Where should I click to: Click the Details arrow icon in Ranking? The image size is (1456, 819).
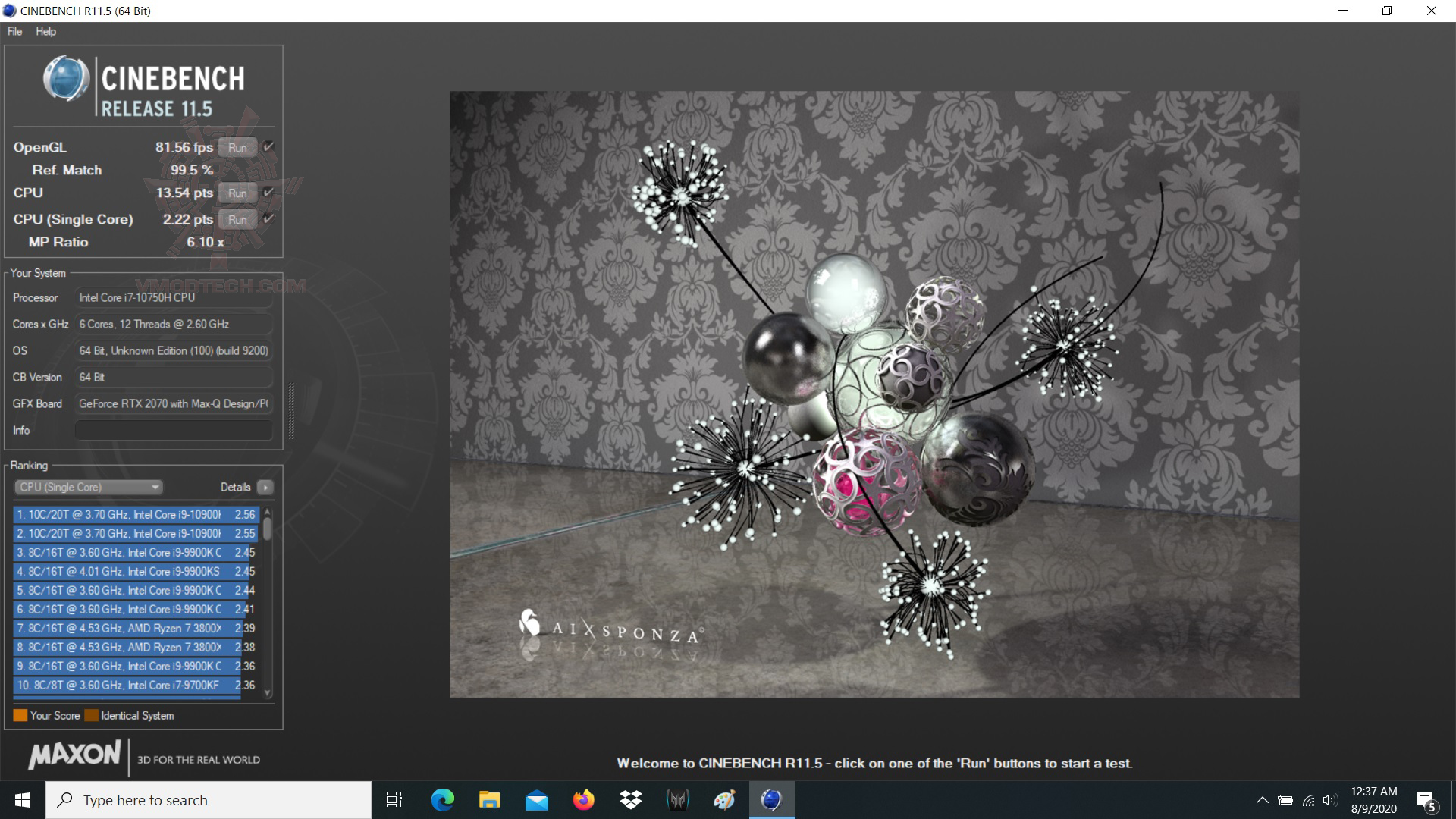click(265, 488)
